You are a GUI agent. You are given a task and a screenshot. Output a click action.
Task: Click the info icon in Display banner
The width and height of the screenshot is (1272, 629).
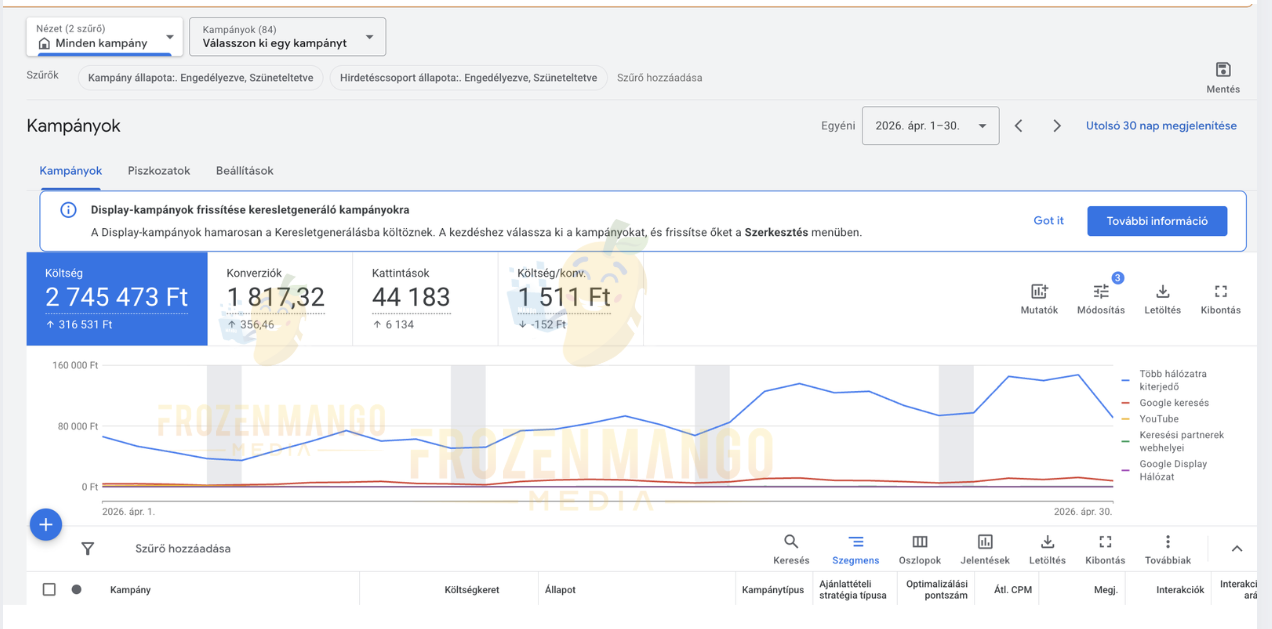pos(68,210)
